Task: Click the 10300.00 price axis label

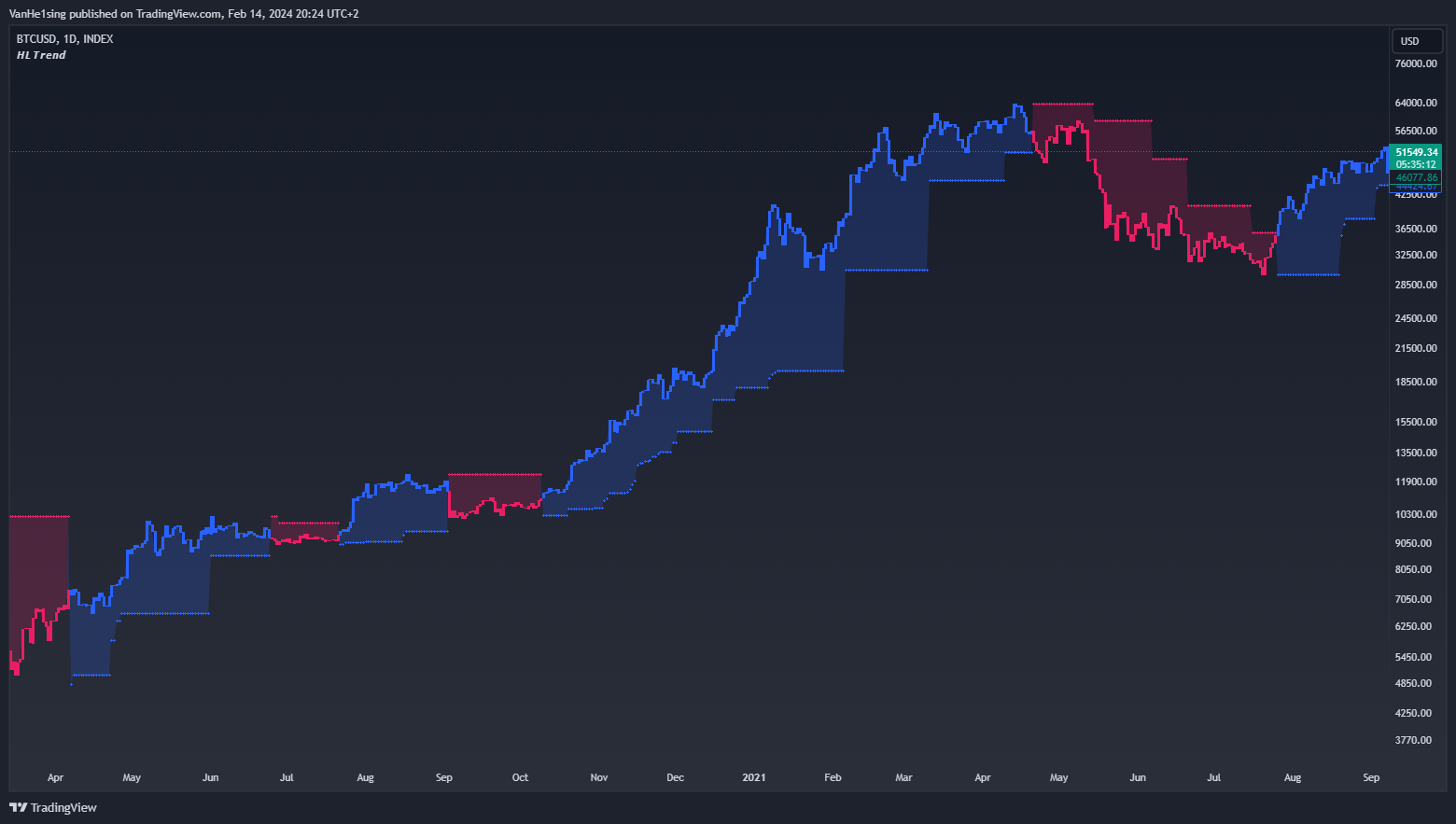Action: 1416,514
